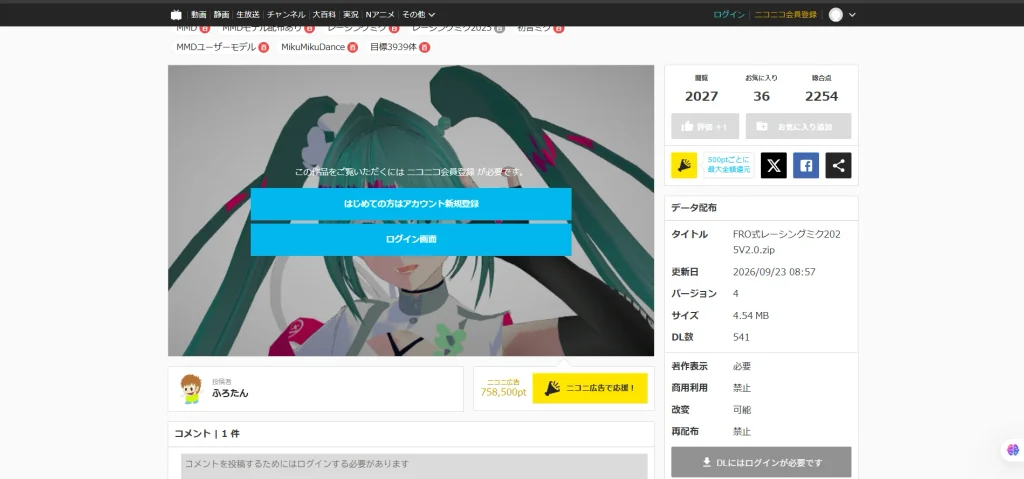The width and height of the screenshot is (1024, 479).
Task: Click file name FRO式レーシングミク2025V2.0.zip
Action: [x=787, y=242]
